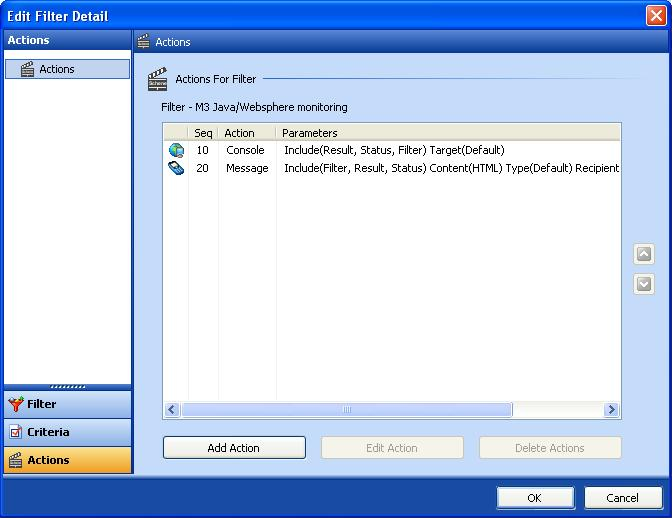
Task: Click the clapperboard icon in Actions tree item
Action: 27,69
